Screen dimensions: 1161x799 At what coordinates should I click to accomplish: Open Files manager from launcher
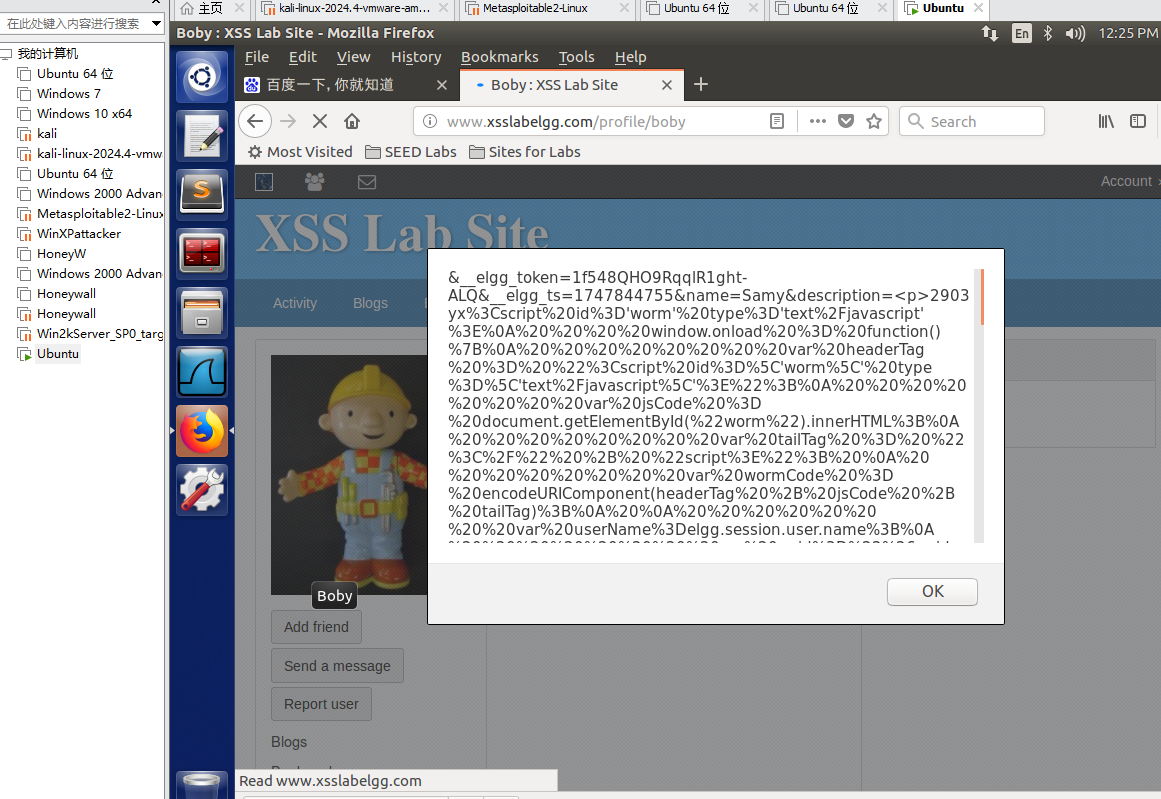tap(201, 312)
